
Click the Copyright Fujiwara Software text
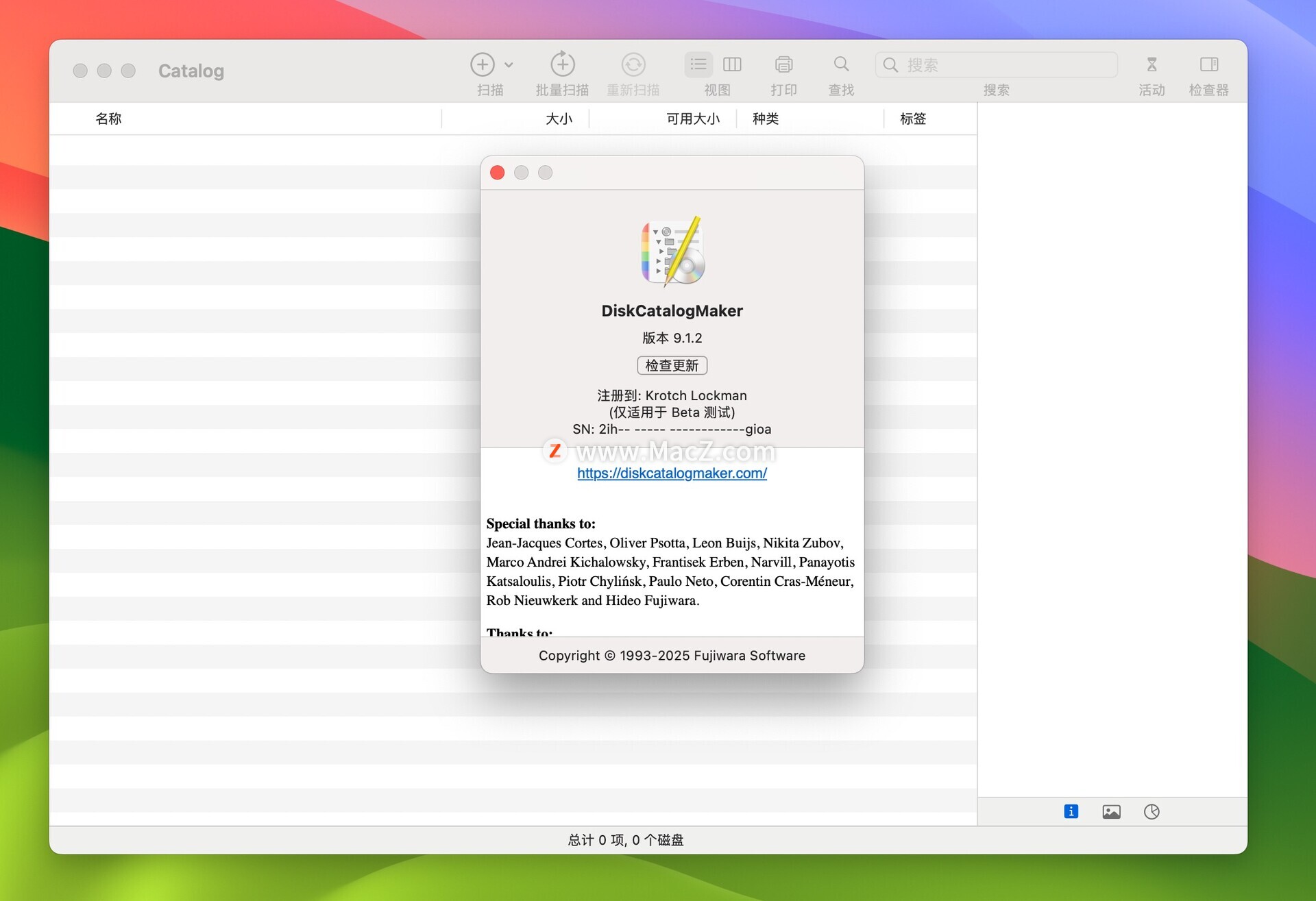[672, 656]
